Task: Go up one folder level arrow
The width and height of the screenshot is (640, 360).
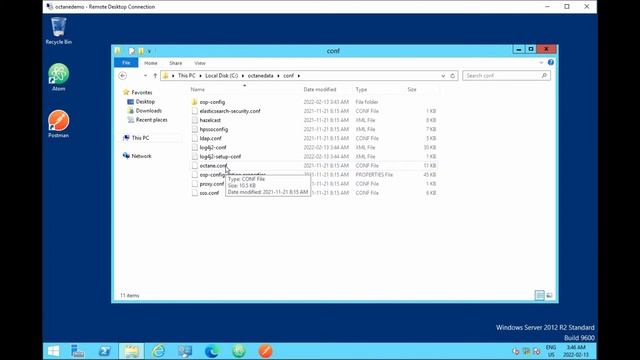Action: (x=155, y=76)
